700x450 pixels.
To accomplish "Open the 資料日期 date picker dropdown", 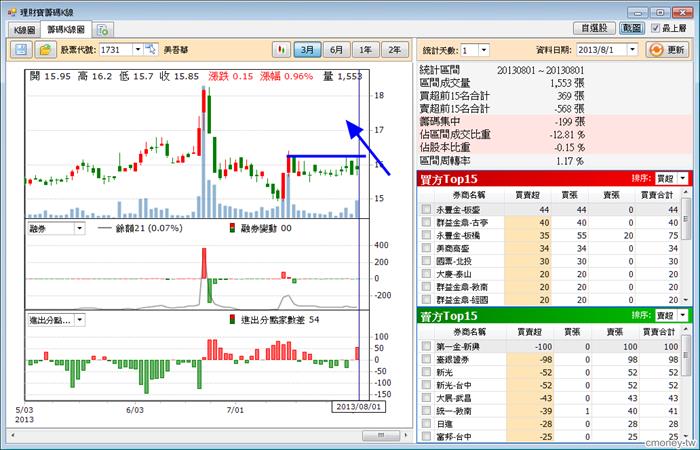I will click(x=633, y=49).
